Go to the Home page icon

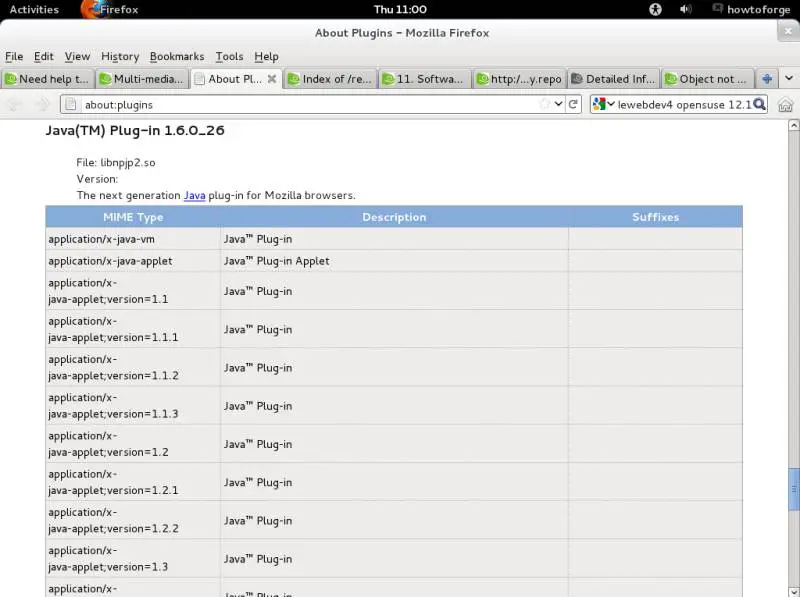pyautogui.click(x=786, y=105)
